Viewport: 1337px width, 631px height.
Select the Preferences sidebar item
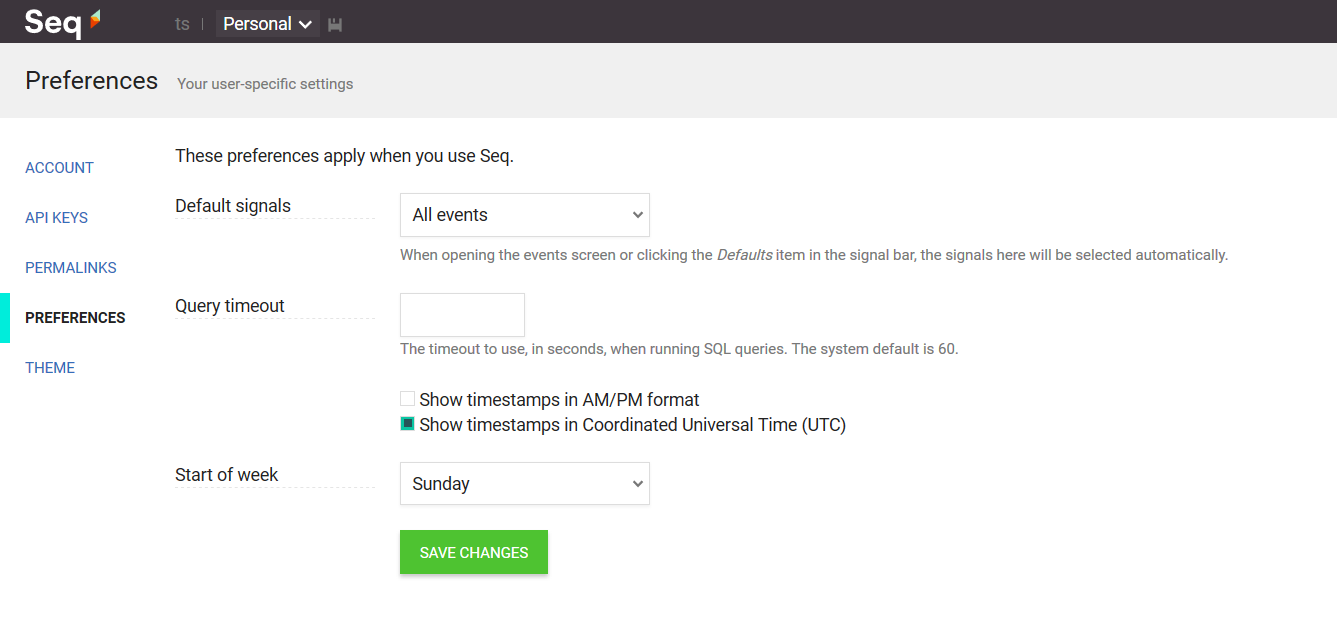[x=75, y=318]
